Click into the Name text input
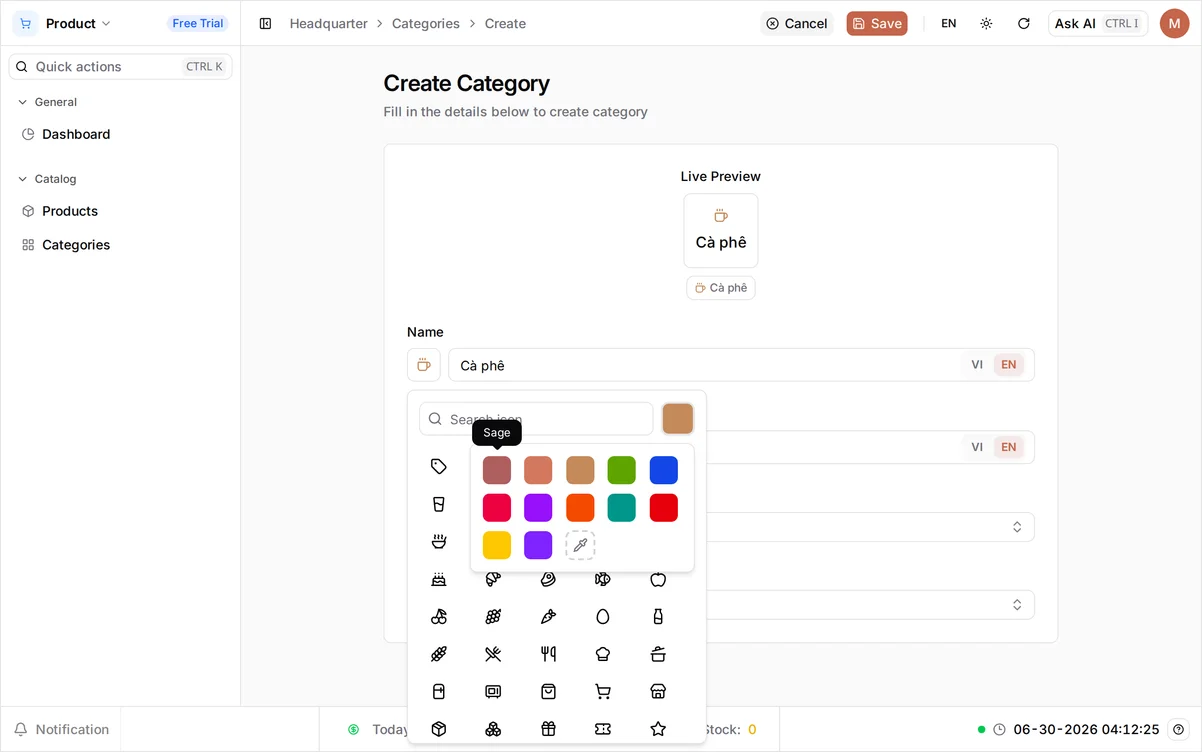This screenshot has width=1202, height=752. click(x=705, y=365)
